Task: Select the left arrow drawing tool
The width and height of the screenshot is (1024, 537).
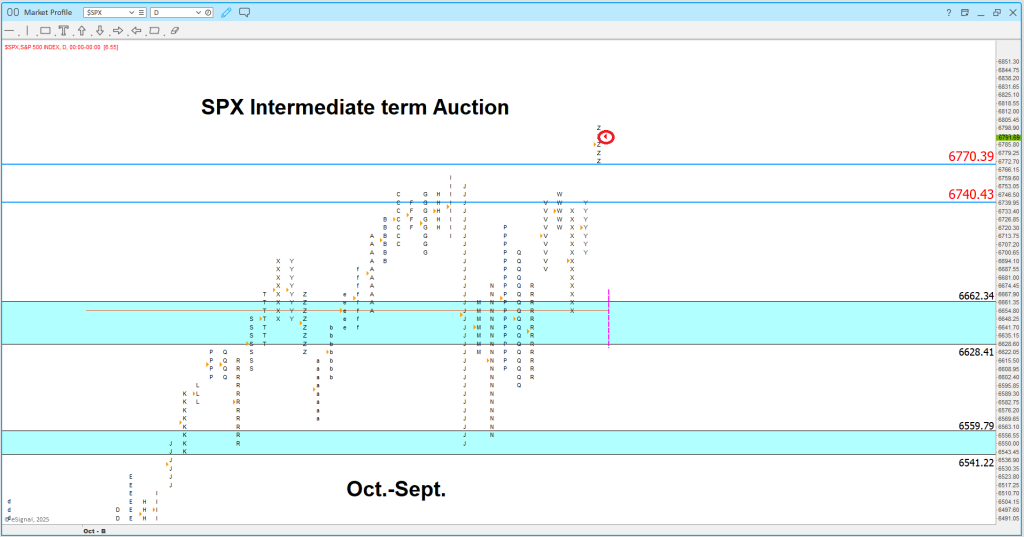Action: pos(136,31)
